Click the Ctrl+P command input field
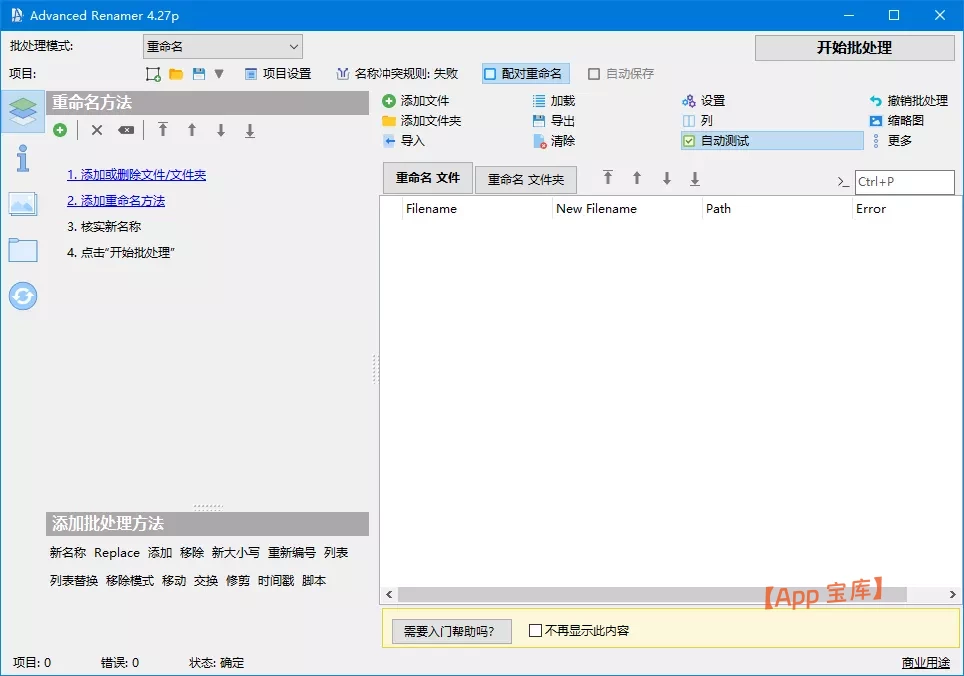The height and width of the screenshot is (676, 964). click(x=904, y=182)
